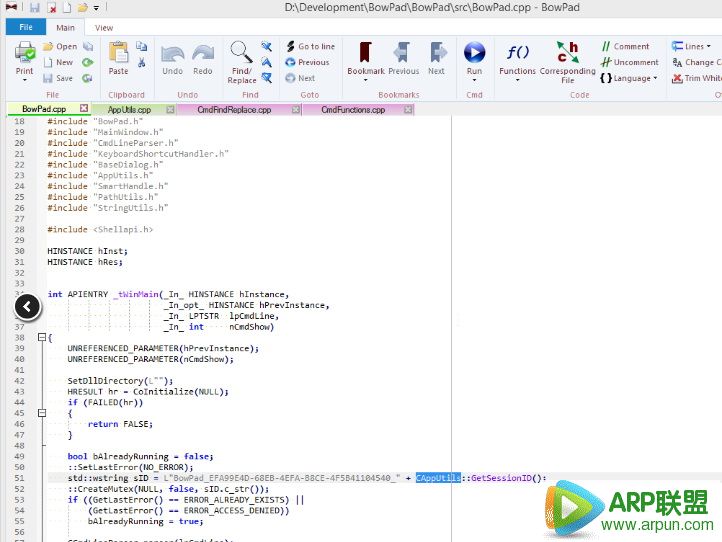Click the blue Run play icon
Image resolution: width=722 pixels, height=542 pixels.
[x=474, y=52]
